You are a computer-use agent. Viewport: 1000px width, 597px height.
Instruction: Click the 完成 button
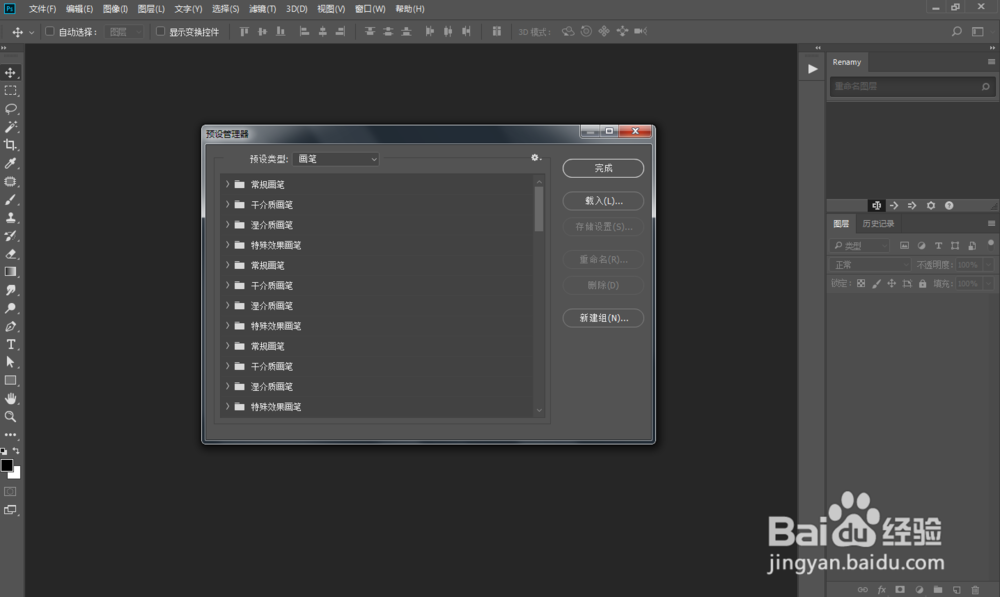[x=603, y=168]
